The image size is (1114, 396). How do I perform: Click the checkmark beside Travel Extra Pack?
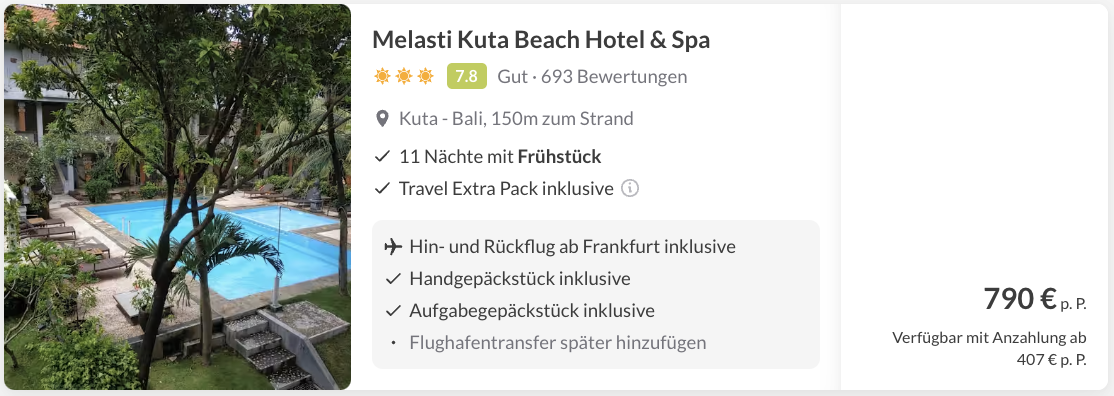click(382, 188)
